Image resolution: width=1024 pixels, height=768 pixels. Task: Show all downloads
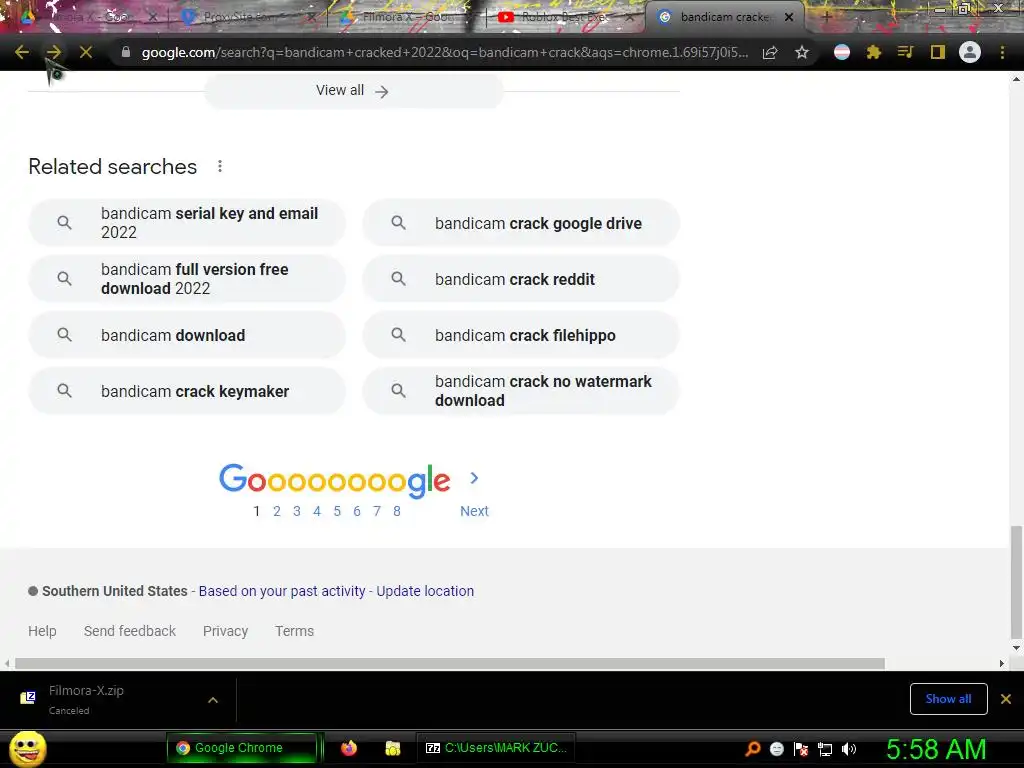coord(948,699)
